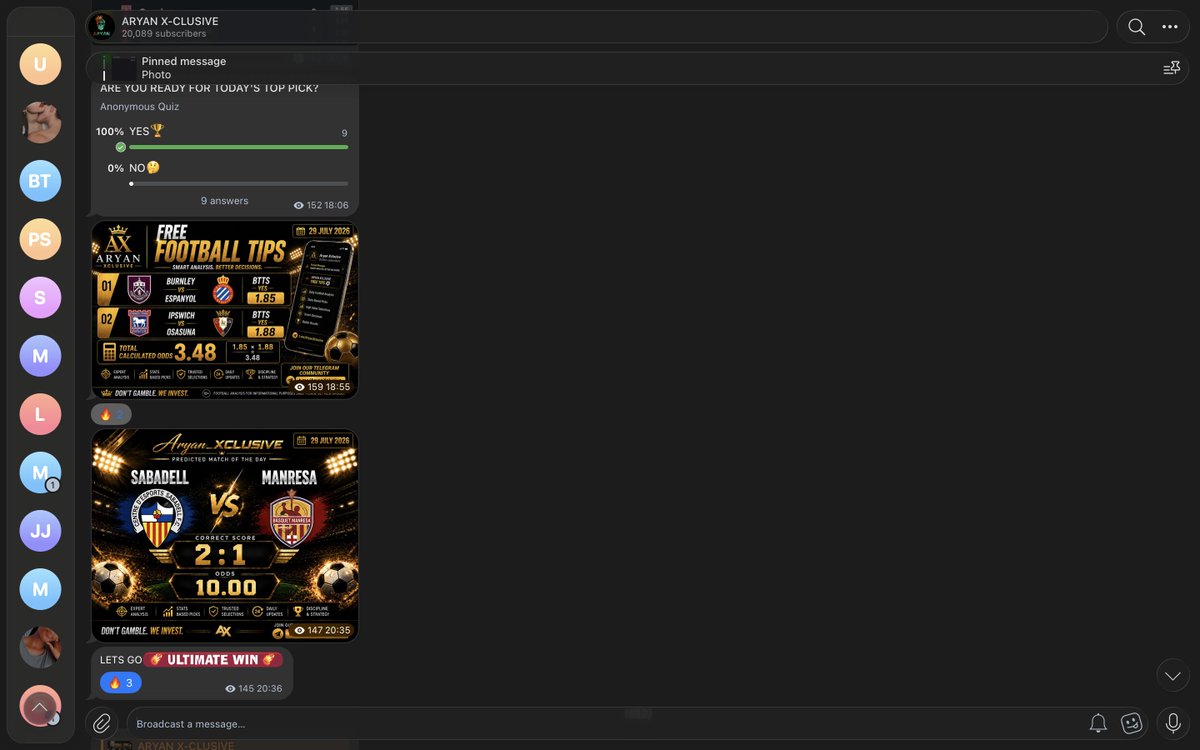The width and height of the screenshot is (1200, 750).
Task: Focus the Broadcast a message input field
Action: [x=605, y=723]
